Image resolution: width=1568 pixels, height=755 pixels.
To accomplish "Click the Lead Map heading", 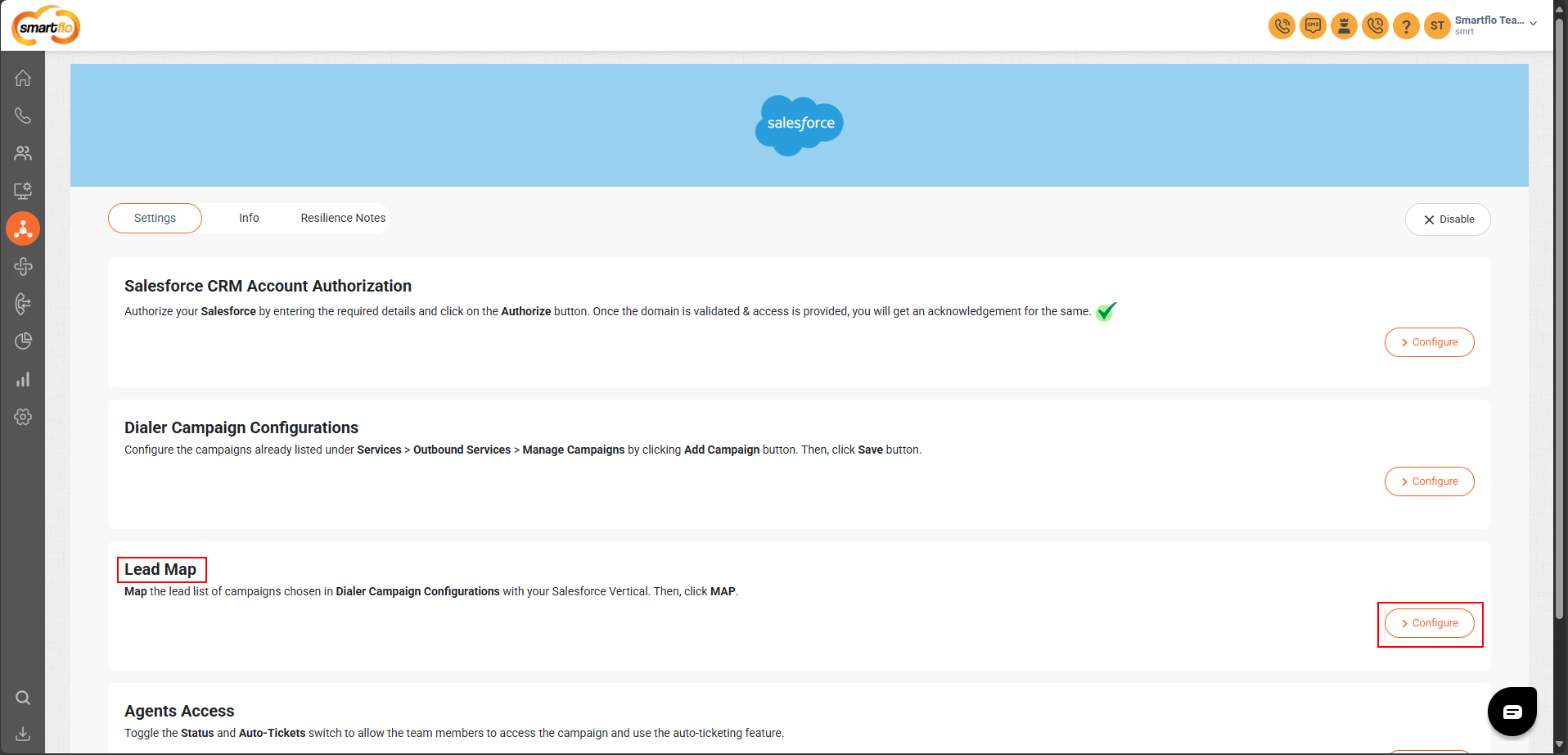I will (160, 569).
